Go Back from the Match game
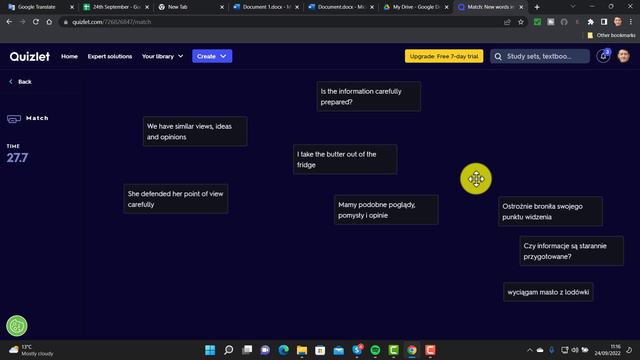 20,82
